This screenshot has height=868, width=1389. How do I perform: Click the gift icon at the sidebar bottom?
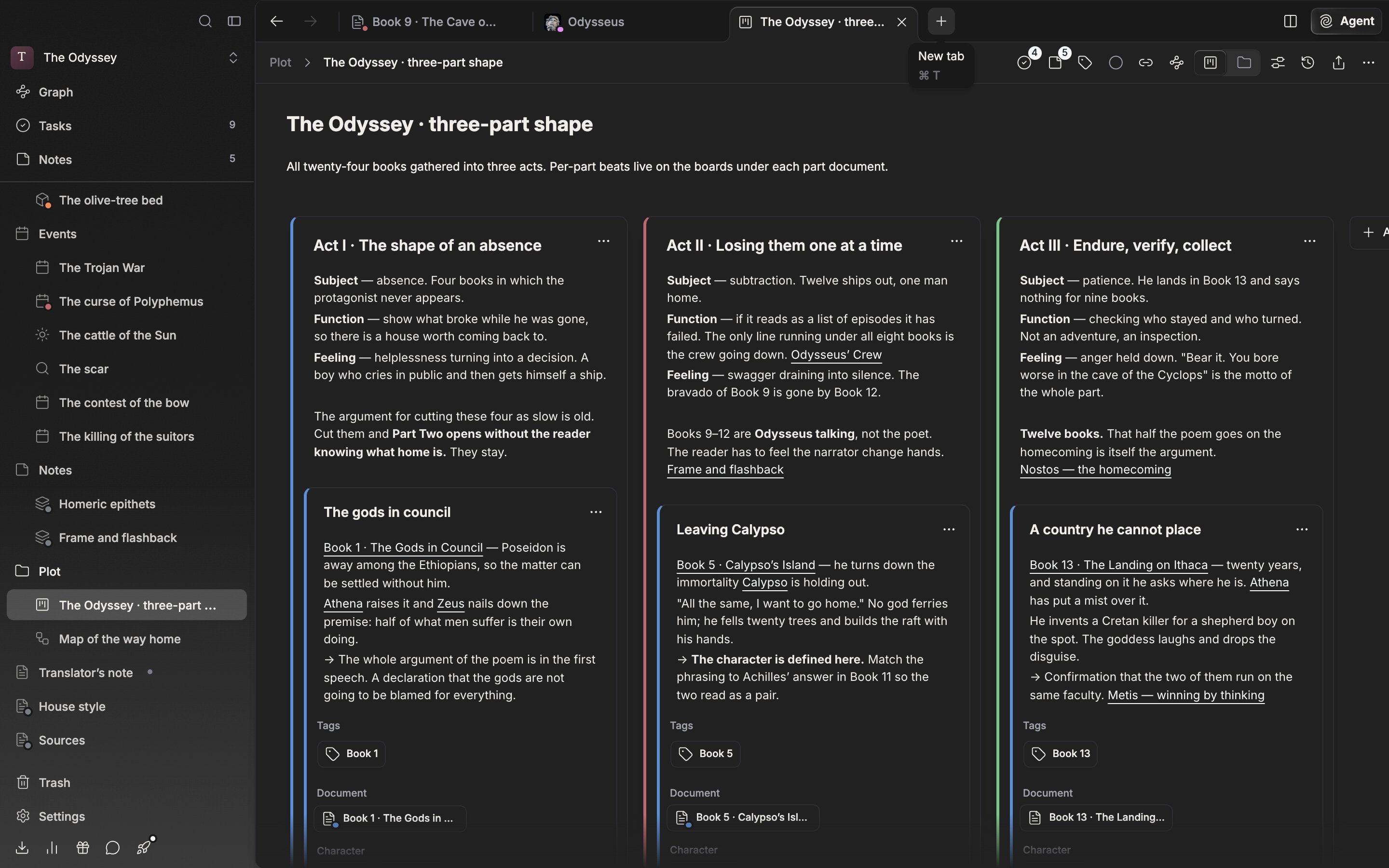coord(82,847)
